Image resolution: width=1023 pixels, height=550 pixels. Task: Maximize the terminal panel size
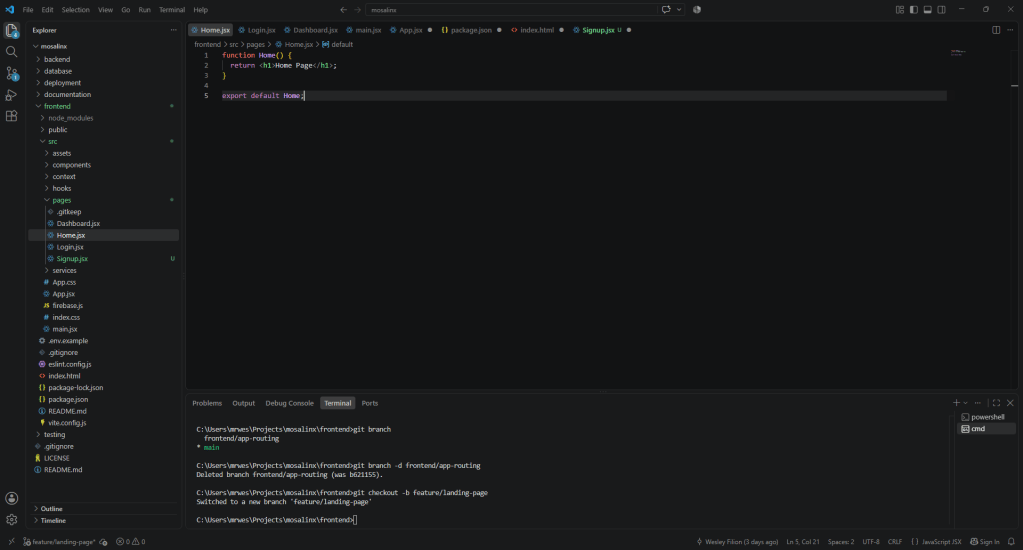pos(996,403)
